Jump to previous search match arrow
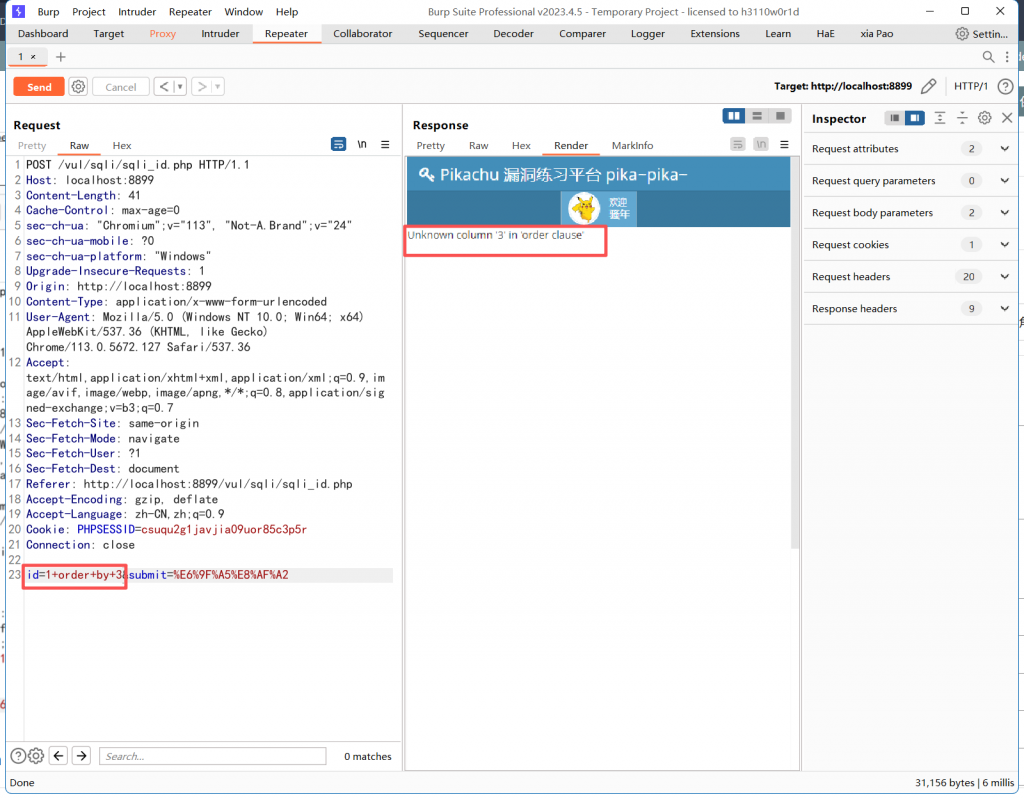 (59, 756)
